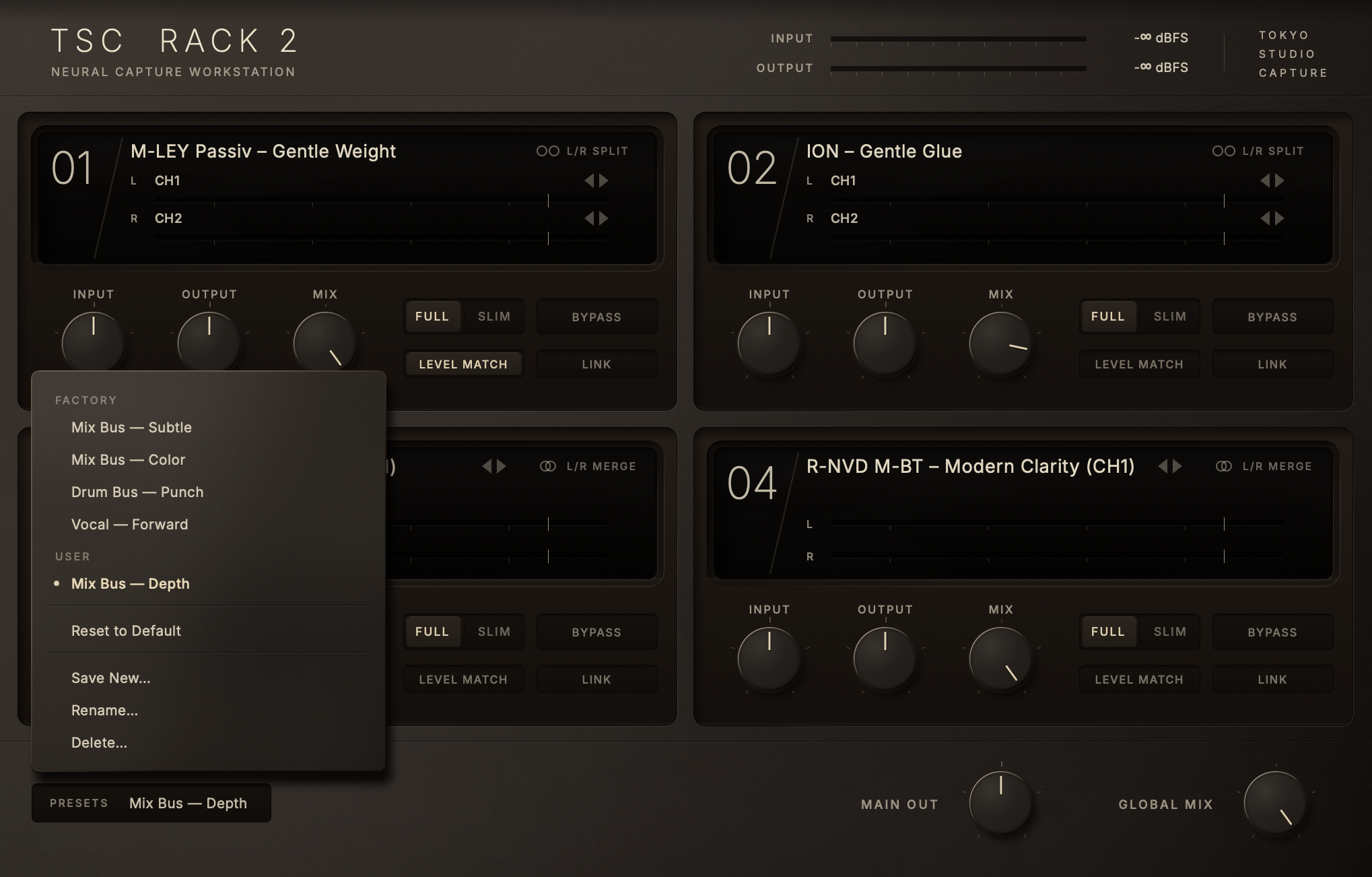The image size is (1372, 877).
Task: Toggle LINK on slot 03
Action: click(x=596, y=679)
